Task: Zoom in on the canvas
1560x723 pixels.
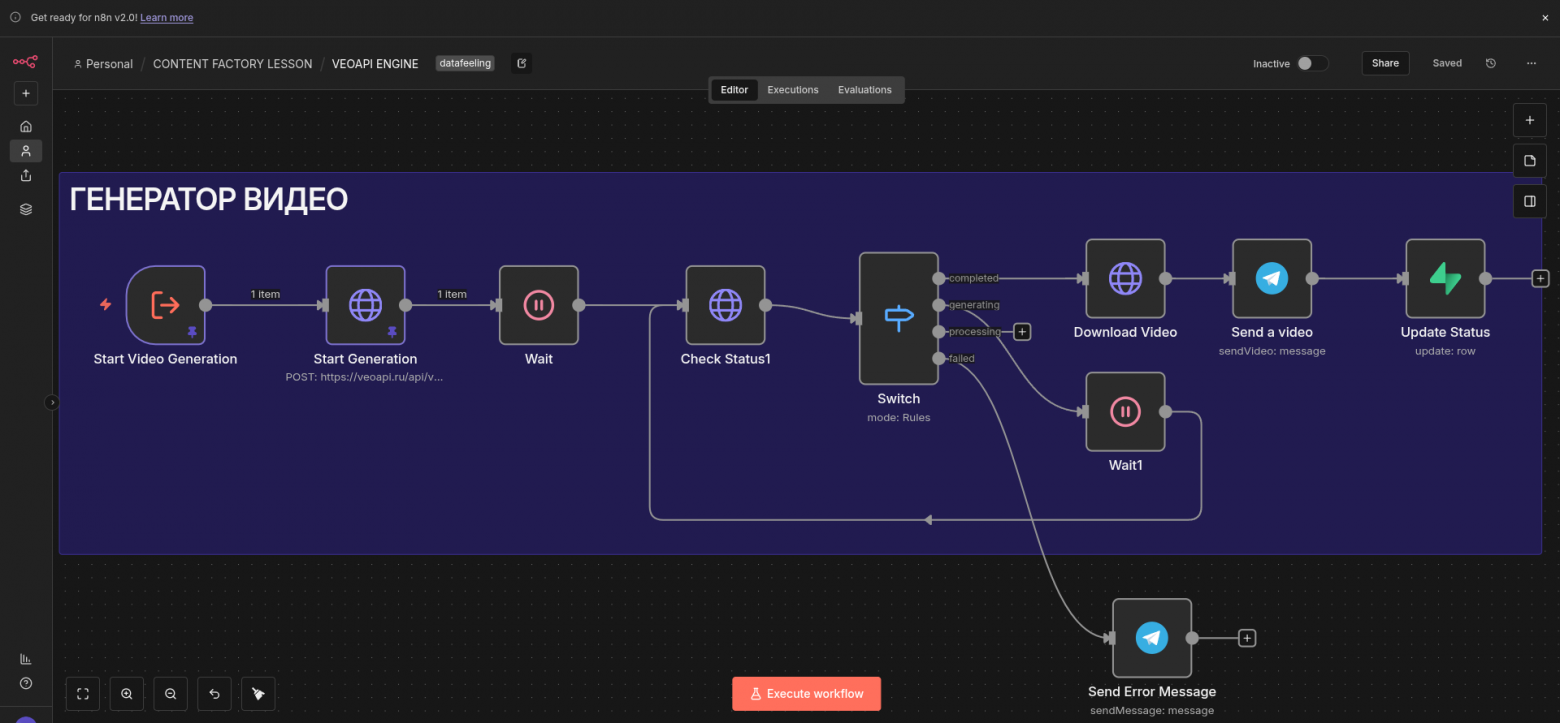Action: coord(127,694)
